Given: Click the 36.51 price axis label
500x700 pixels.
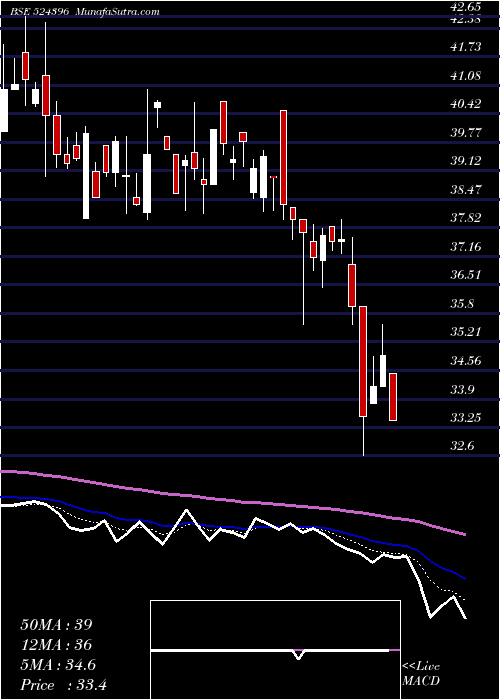Looking at the screenshot, I should 465,275.
